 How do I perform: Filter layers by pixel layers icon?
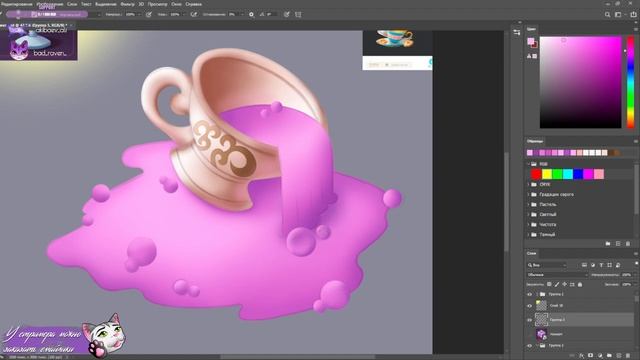[584, 265]
